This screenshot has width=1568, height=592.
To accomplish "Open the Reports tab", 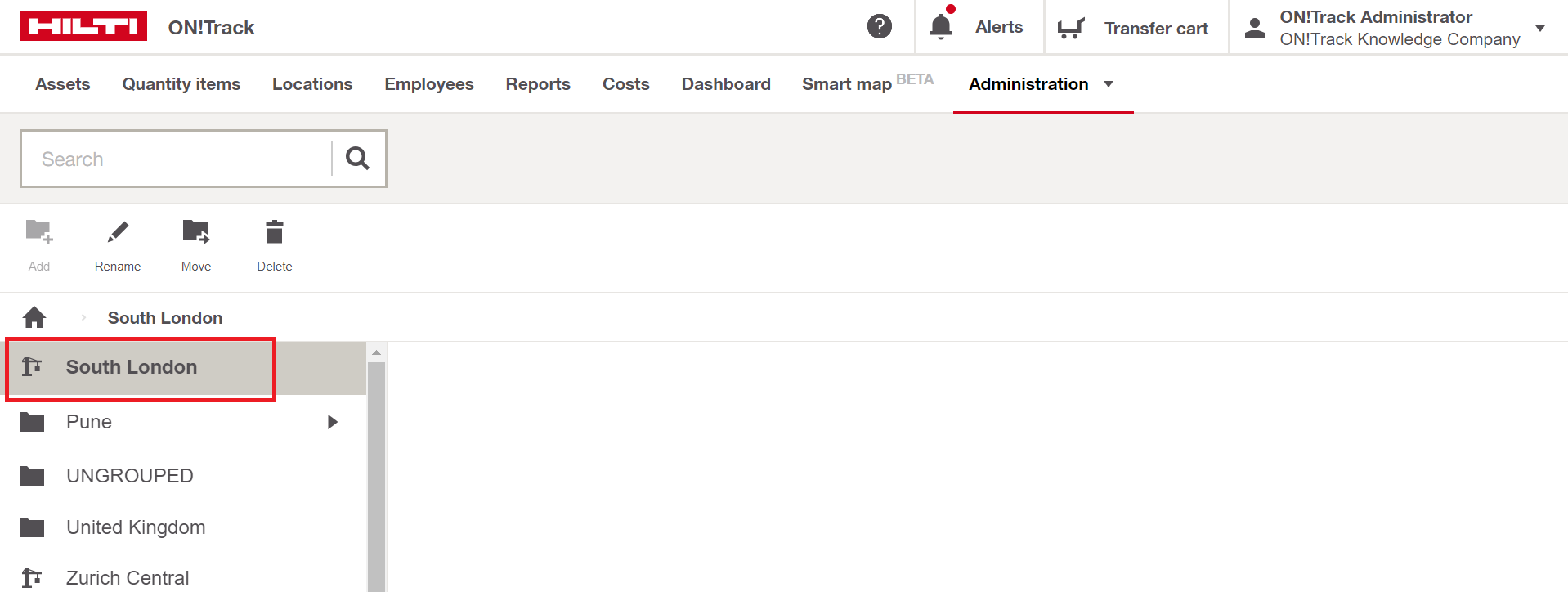I will [x=538, y=84].
